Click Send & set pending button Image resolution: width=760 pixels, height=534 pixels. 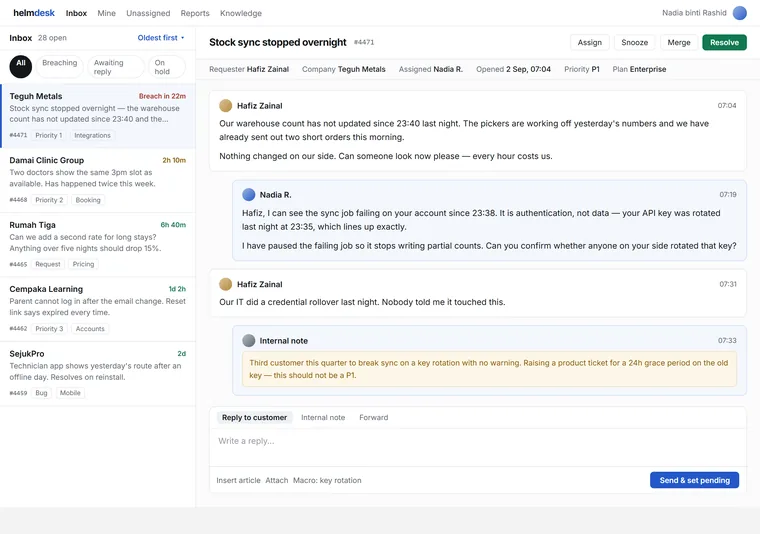click(x=695, y=480)
